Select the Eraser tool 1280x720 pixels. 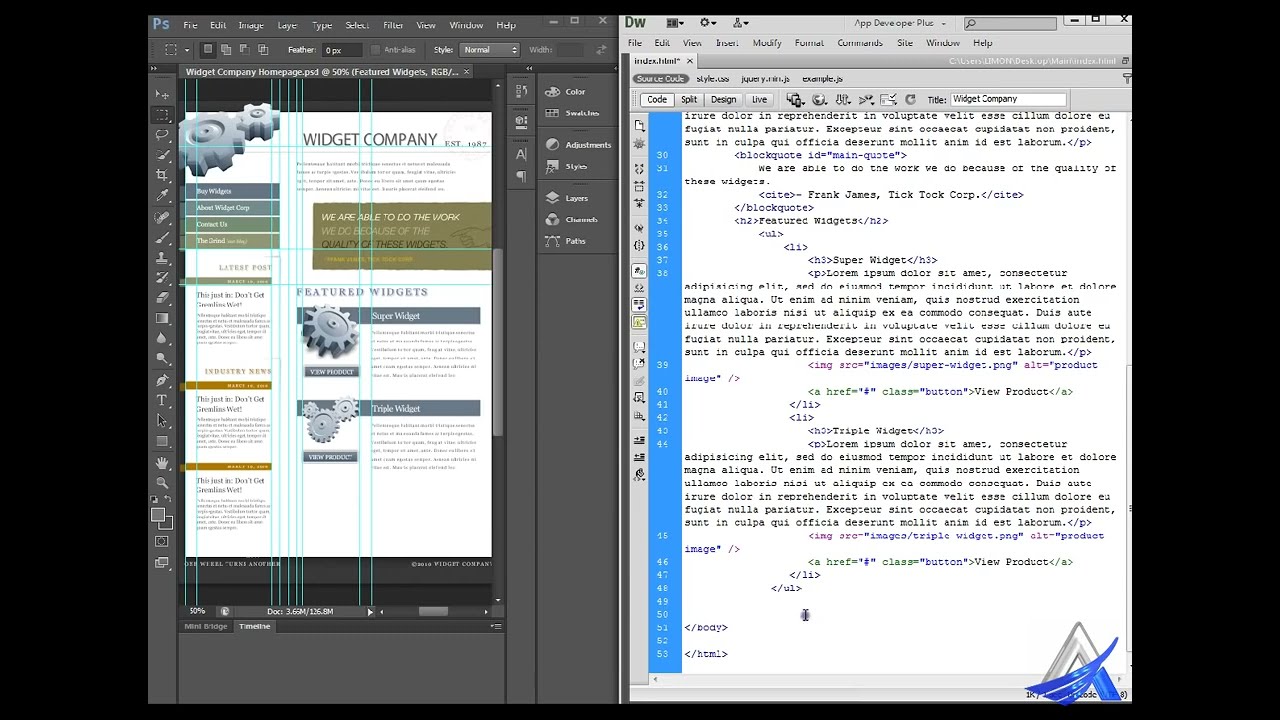click(162, 298)
